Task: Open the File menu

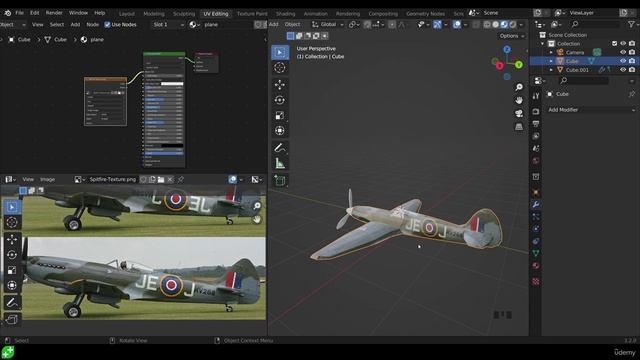Action: pyautogui.click(x=19, y=13)
